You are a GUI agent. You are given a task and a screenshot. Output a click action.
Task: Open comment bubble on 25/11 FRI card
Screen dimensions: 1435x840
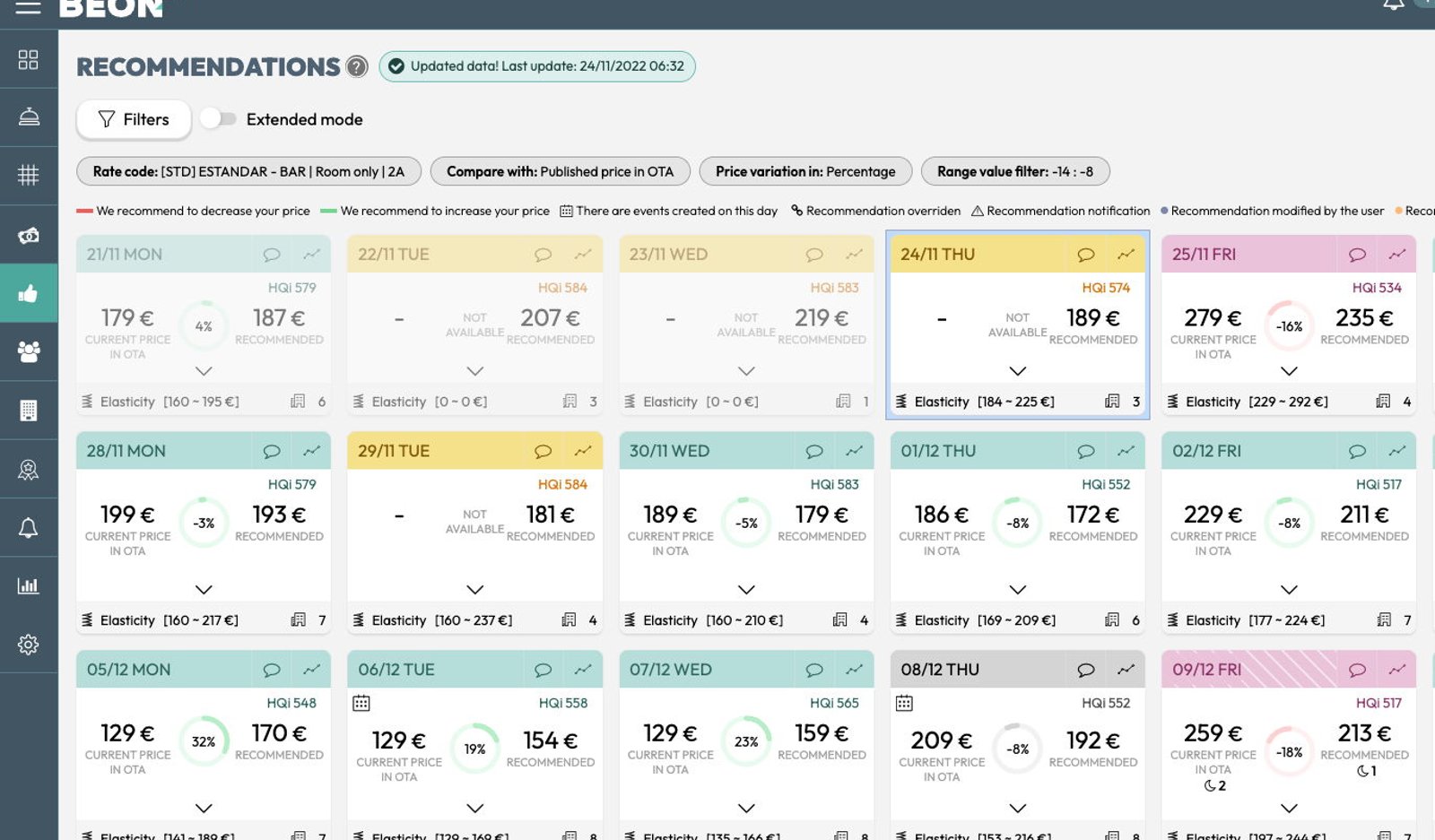pyautogui.click(x=1357, y=255)
